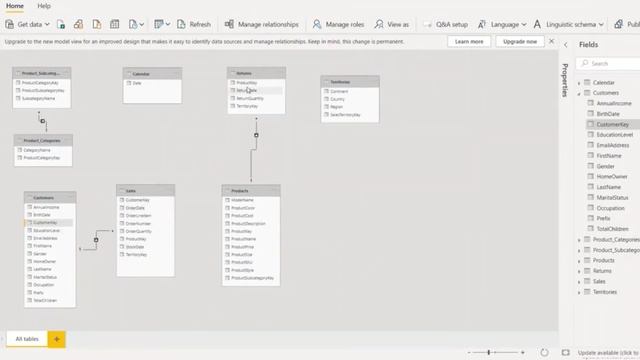Click the zoom out minus icon
Screen dimensions: 640x360
(469, 352)
